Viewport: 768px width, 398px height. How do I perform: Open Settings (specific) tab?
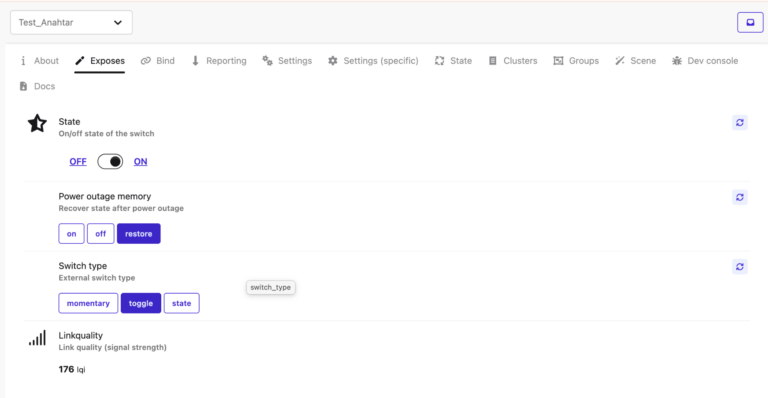(373, 61)
